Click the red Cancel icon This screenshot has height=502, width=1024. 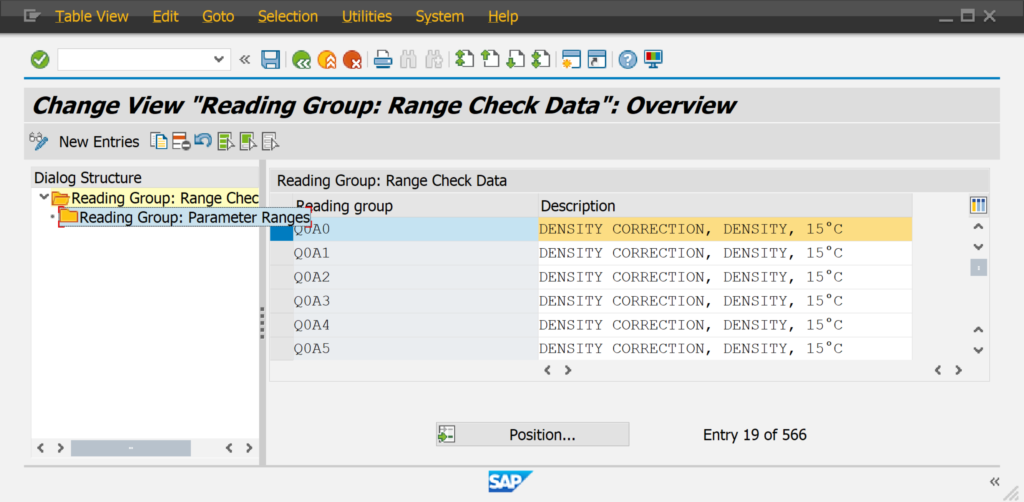click(352, 60)
